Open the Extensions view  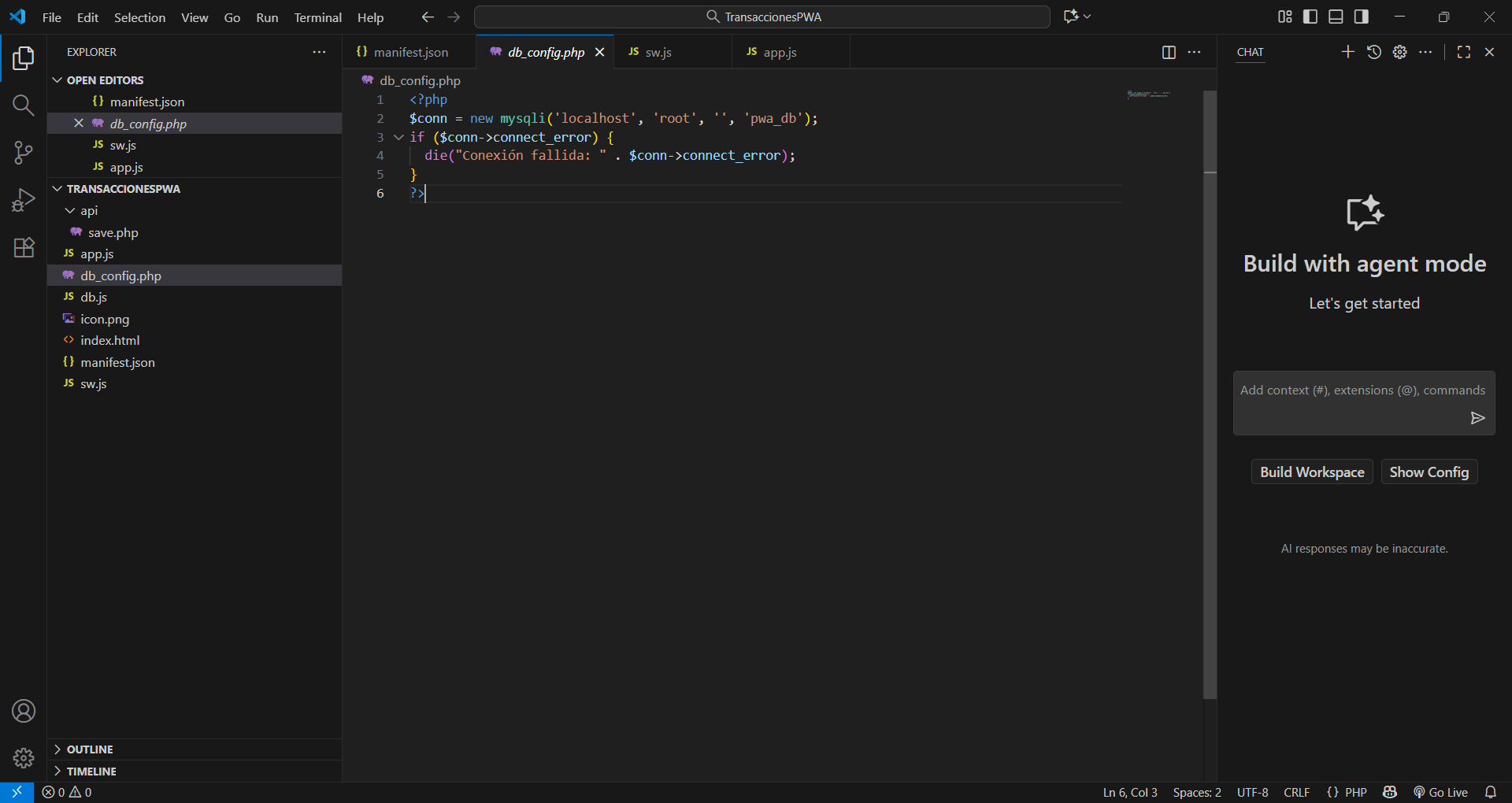(x=24, y=247)
